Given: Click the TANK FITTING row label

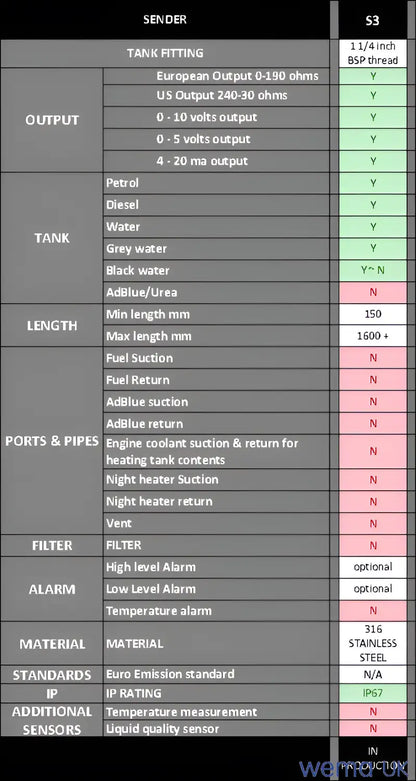Looking at the screenshot, I should pyautogui.click(x=165, y=53).
